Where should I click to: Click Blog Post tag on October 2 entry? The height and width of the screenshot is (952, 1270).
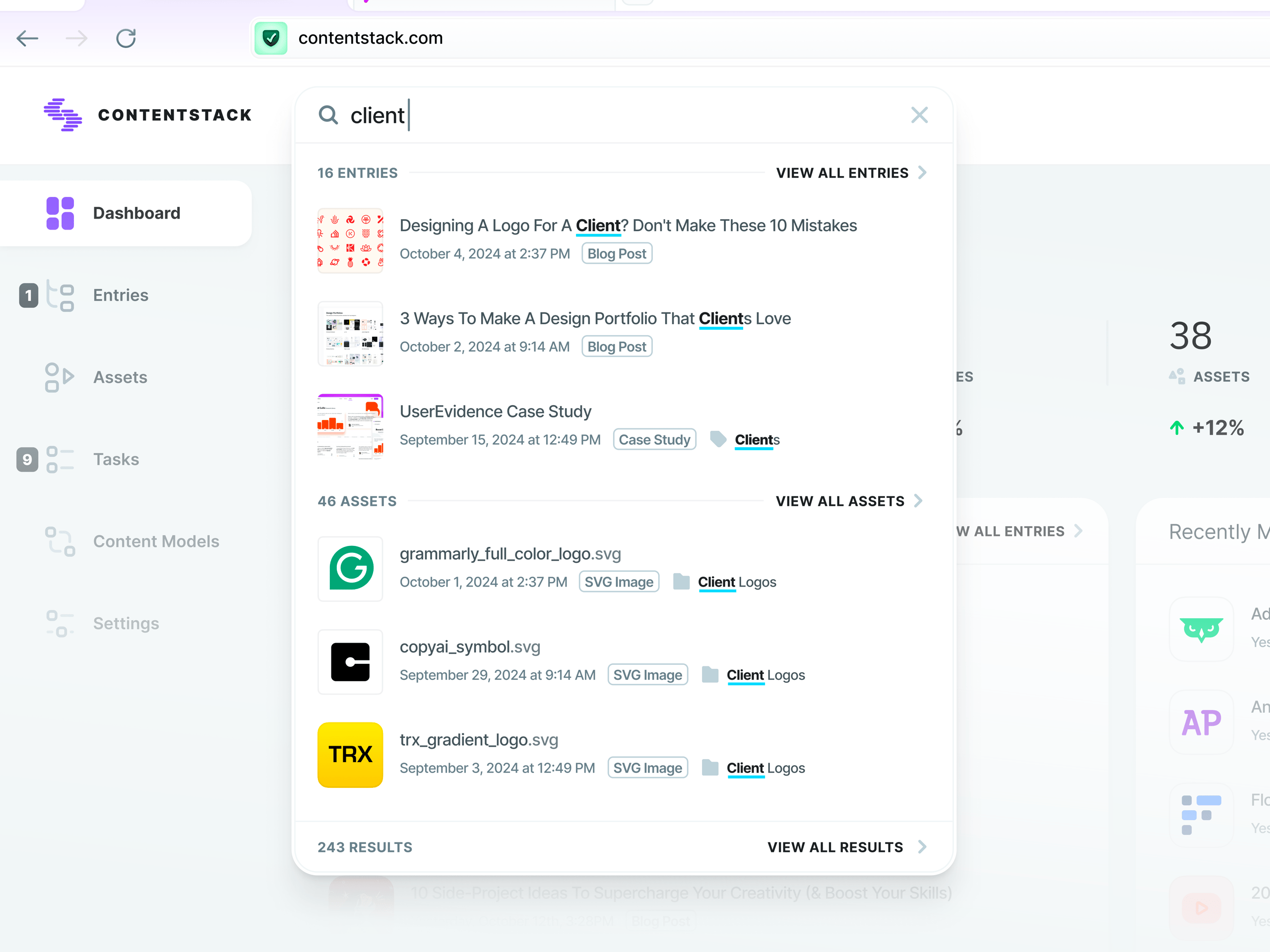[x=617, y=347]
